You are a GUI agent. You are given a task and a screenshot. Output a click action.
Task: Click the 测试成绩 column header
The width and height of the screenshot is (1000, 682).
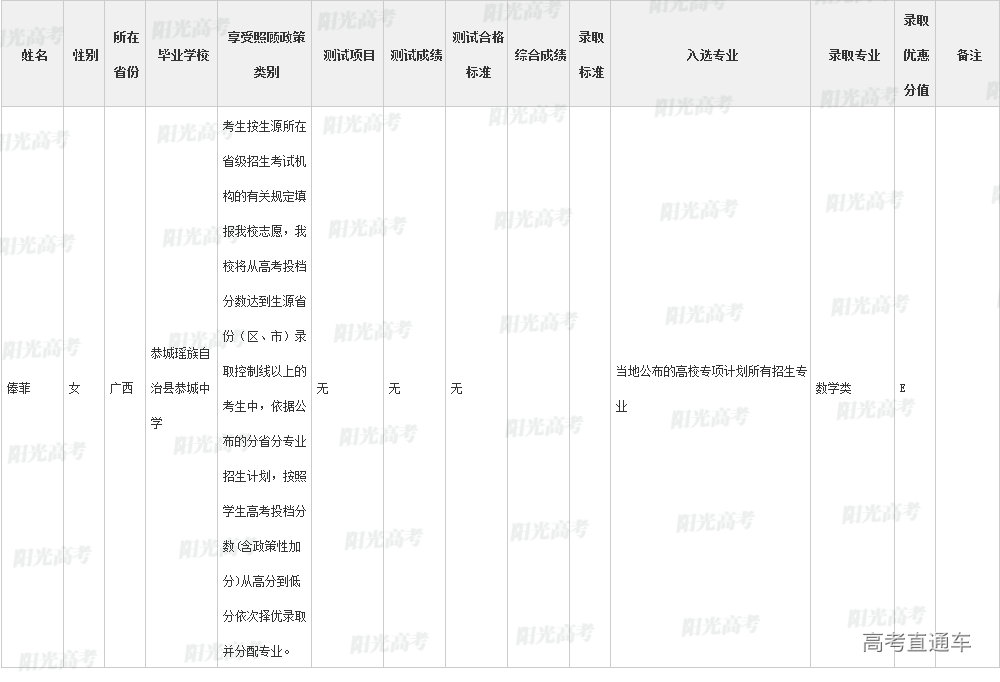coord(416,55)
